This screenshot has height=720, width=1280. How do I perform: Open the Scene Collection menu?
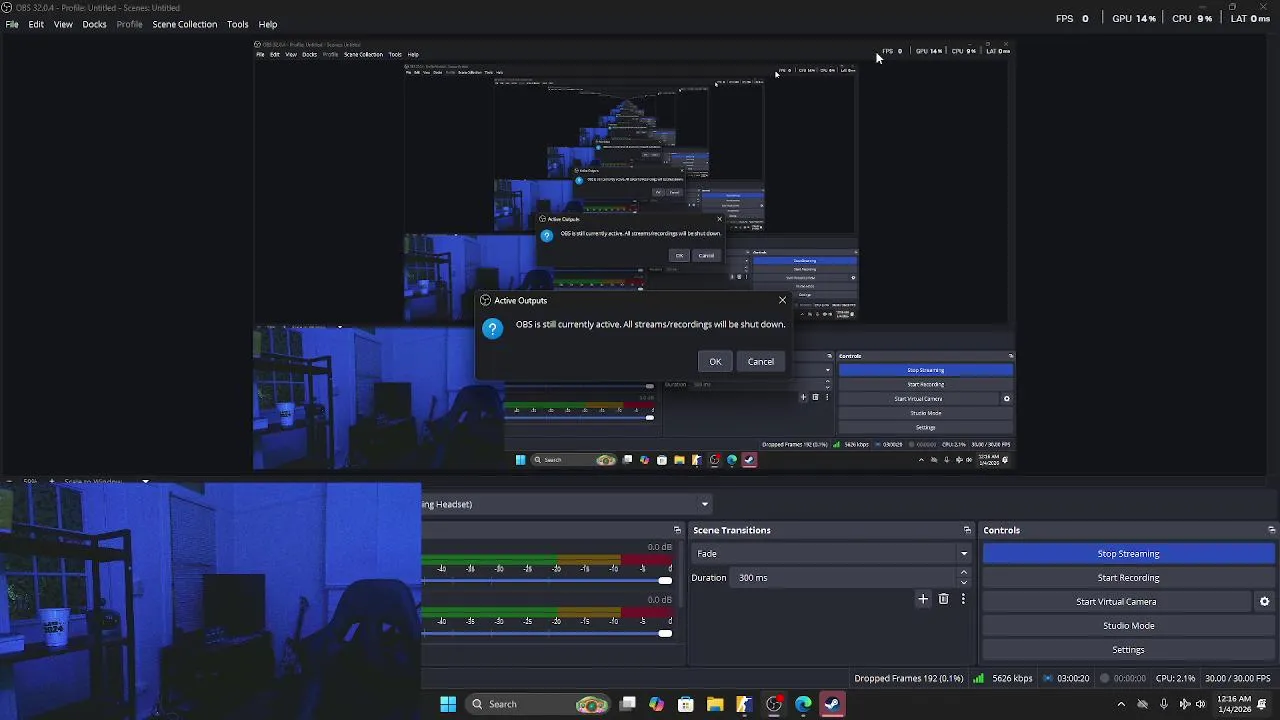point(184,24)
